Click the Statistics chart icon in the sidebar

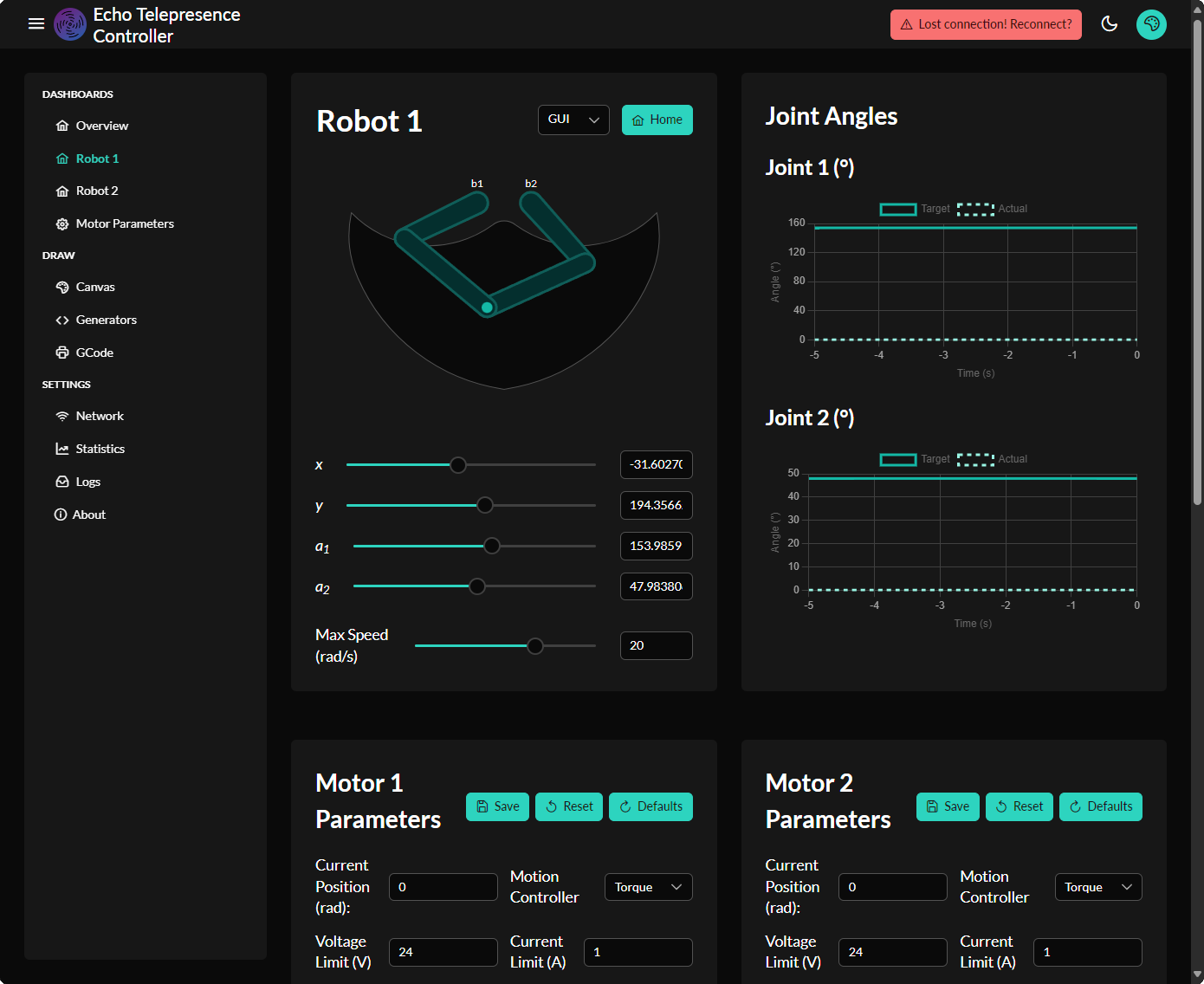[x=62, y=450]
